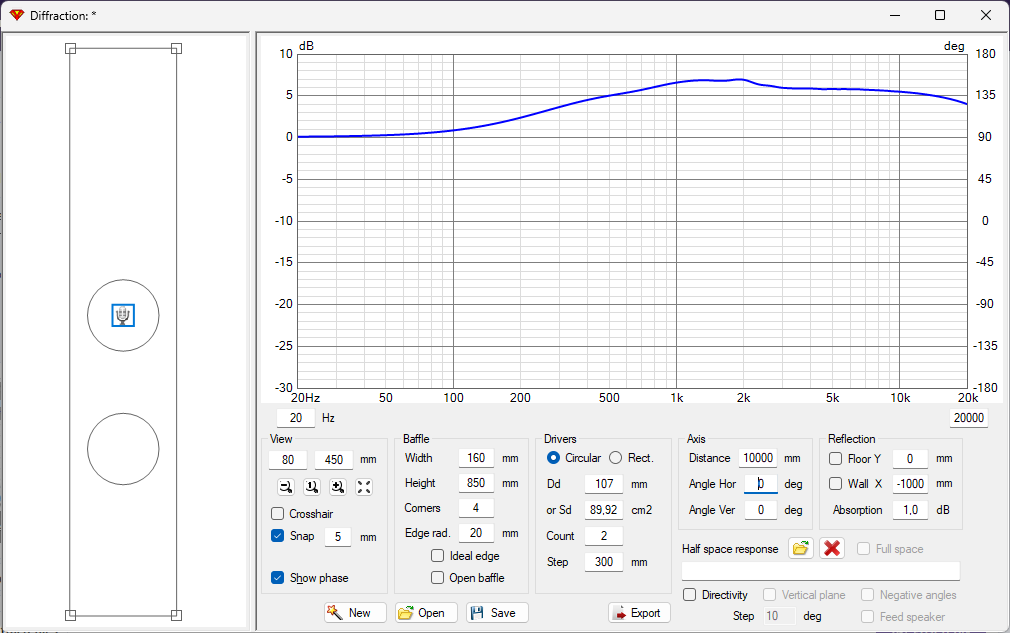Enable the Directivity checkbox
The height and width of the screenshot is (633, 1010).
690,595
